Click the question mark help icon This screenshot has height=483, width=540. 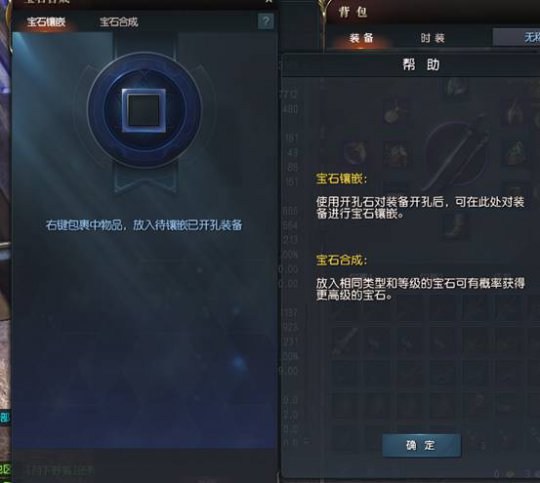pyautogui.click(x=266, y=22)
